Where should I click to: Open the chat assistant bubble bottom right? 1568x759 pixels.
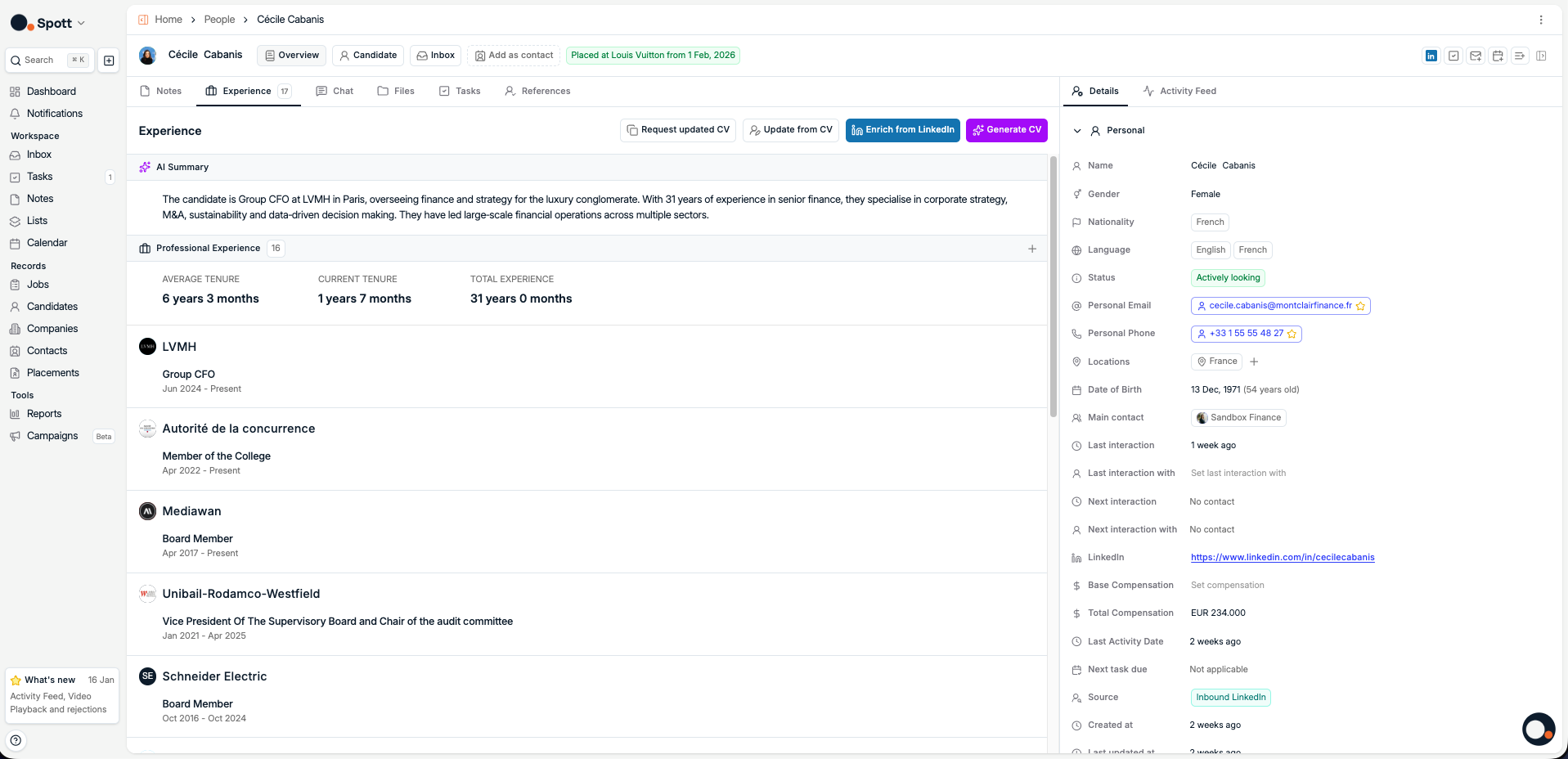pyautogui.click(x=1538, y=729)
